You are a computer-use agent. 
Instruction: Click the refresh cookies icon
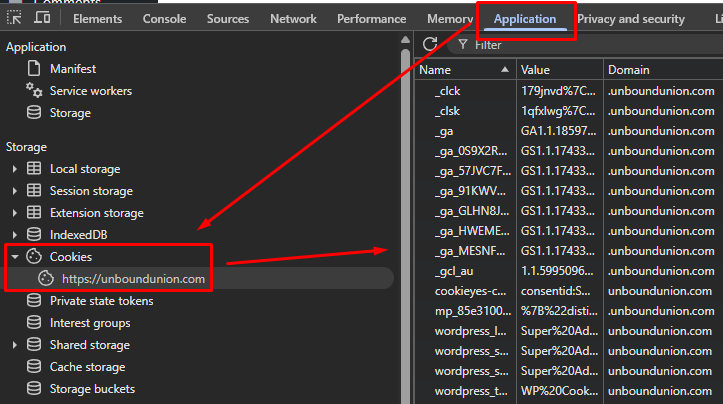(x=430, y=44)
